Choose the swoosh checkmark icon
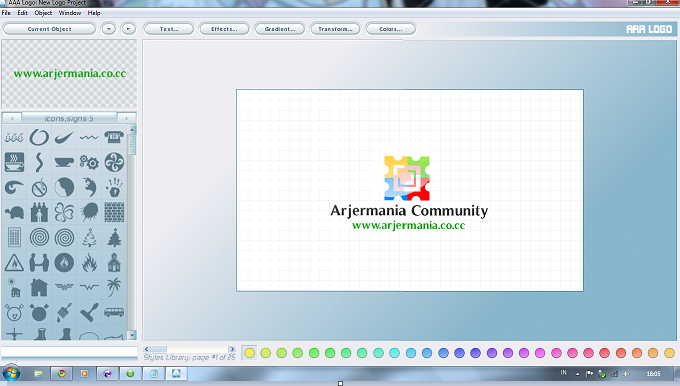680x386 pixels. coord(64,137)
